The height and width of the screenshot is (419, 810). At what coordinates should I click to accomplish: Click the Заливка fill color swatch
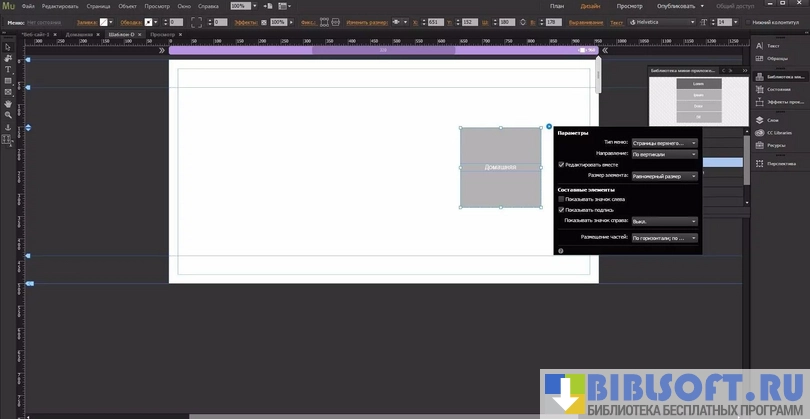[x=102, y=21]
